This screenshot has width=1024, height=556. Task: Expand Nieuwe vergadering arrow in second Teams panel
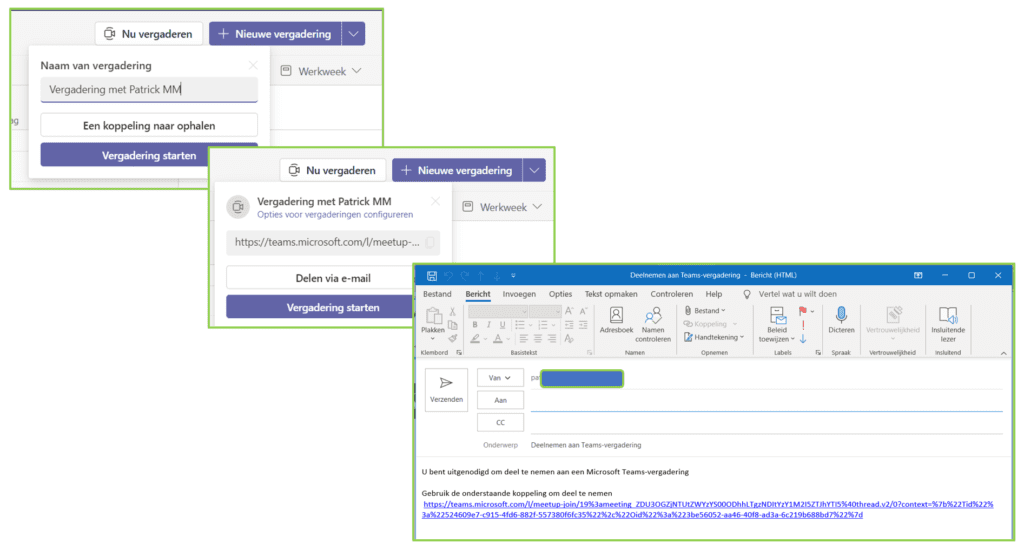534,171
